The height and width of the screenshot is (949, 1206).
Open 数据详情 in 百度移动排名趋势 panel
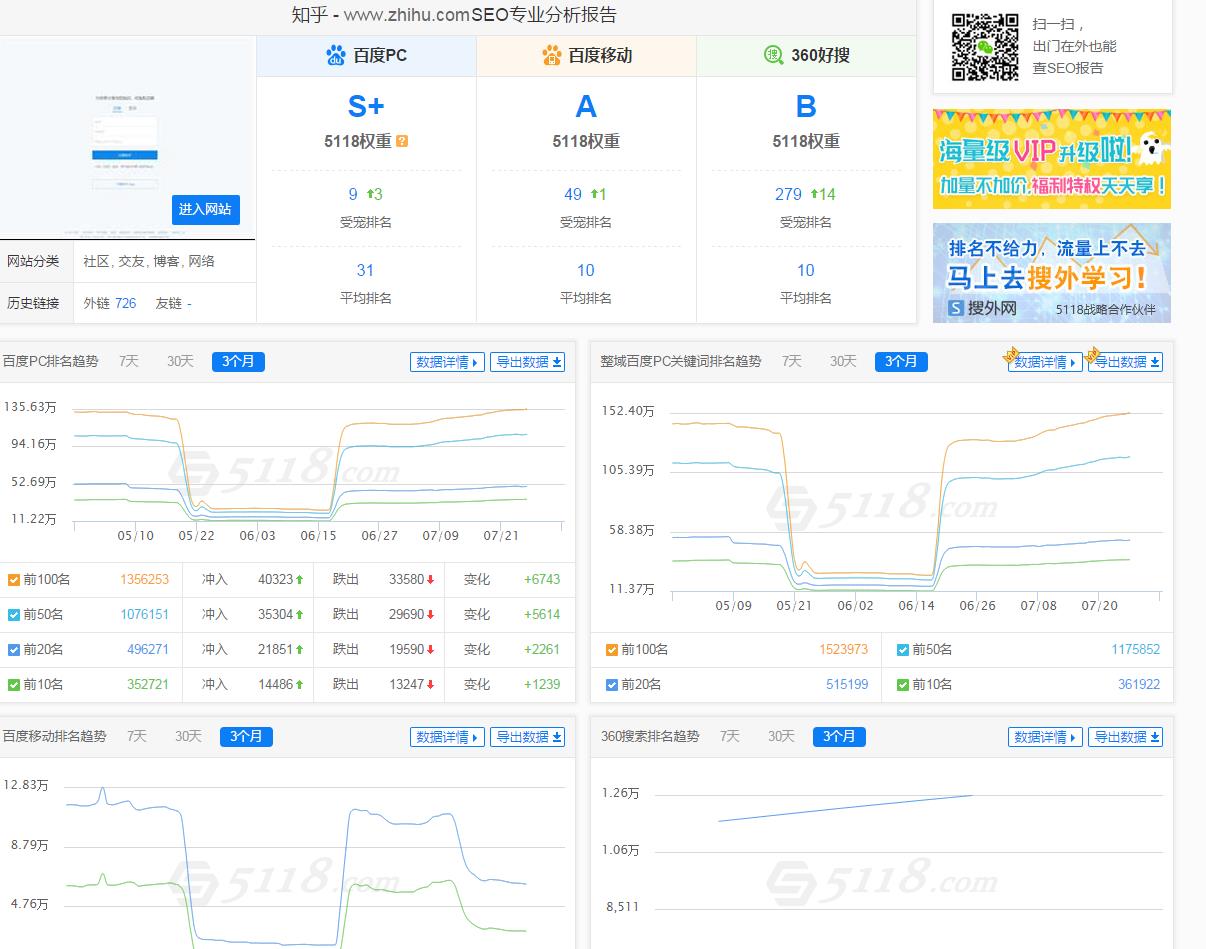pos(447,737)
